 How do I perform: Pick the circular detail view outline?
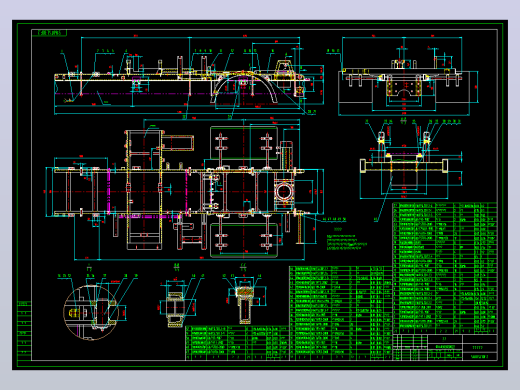point(91,312)
